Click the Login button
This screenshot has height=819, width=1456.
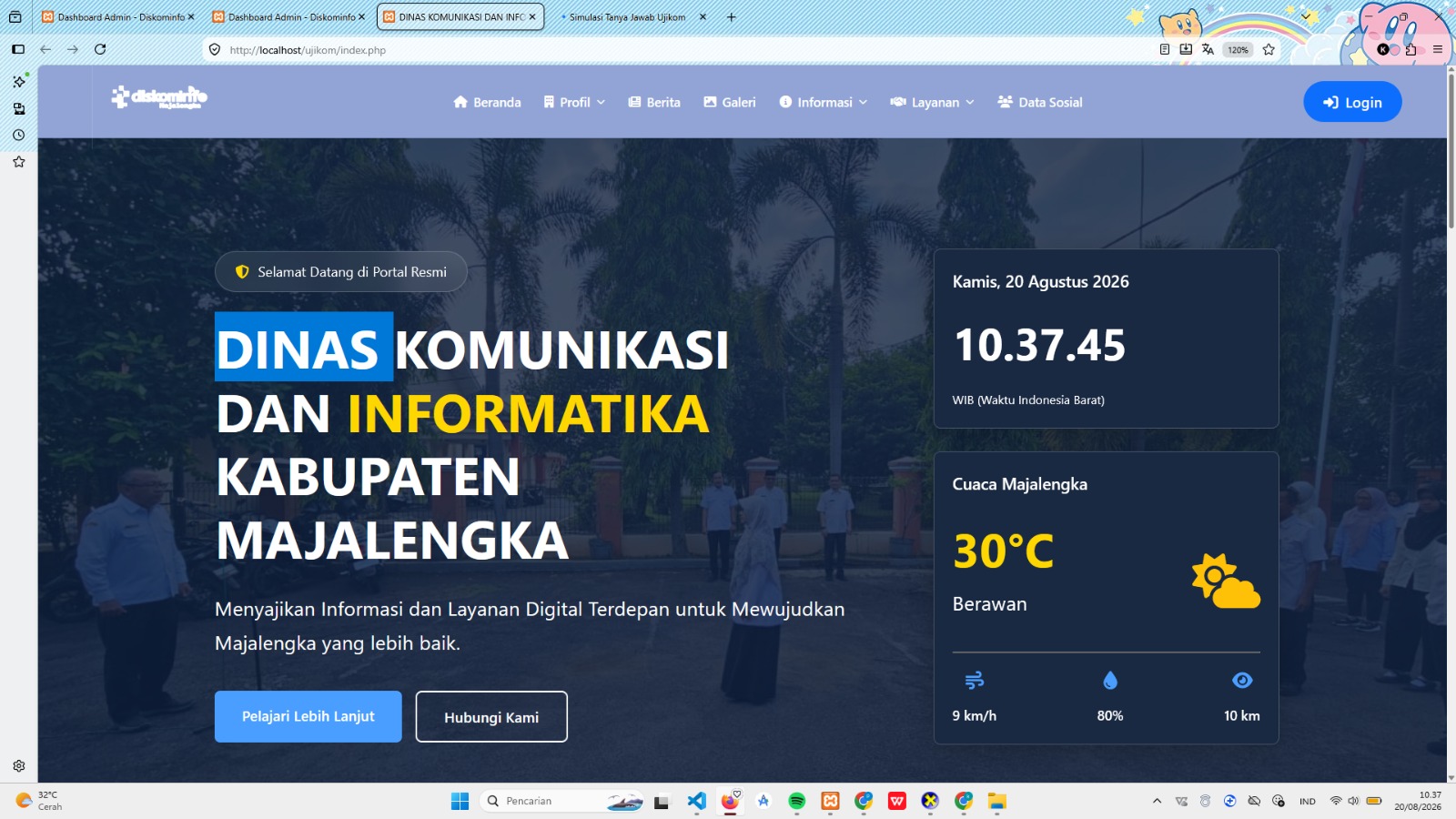1352,102
